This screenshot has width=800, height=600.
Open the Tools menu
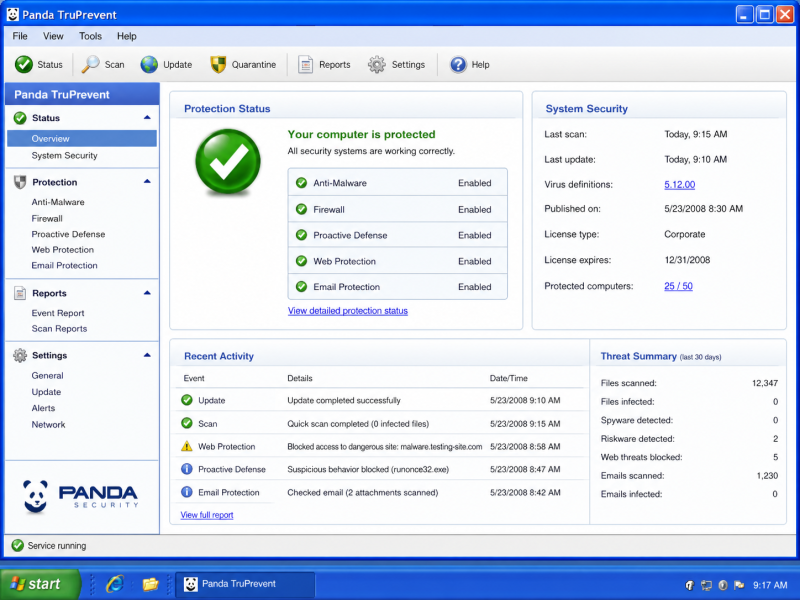[90, 36]
